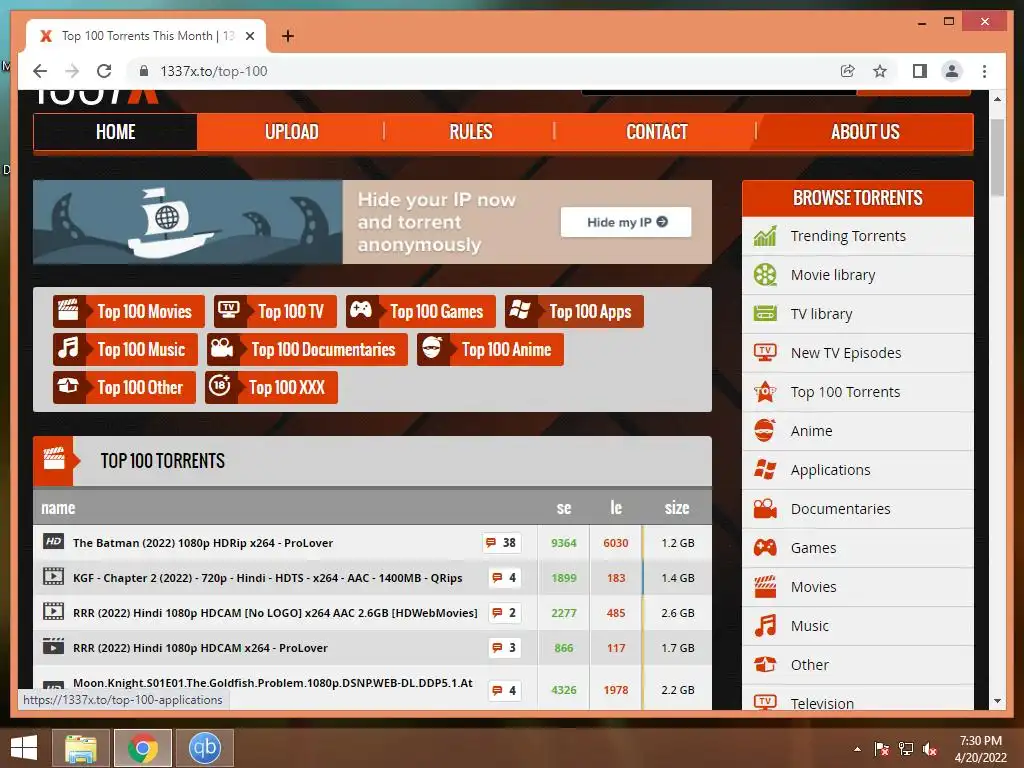Click the Applications windows-flag icon in sidebar

(x=765, y=470)
